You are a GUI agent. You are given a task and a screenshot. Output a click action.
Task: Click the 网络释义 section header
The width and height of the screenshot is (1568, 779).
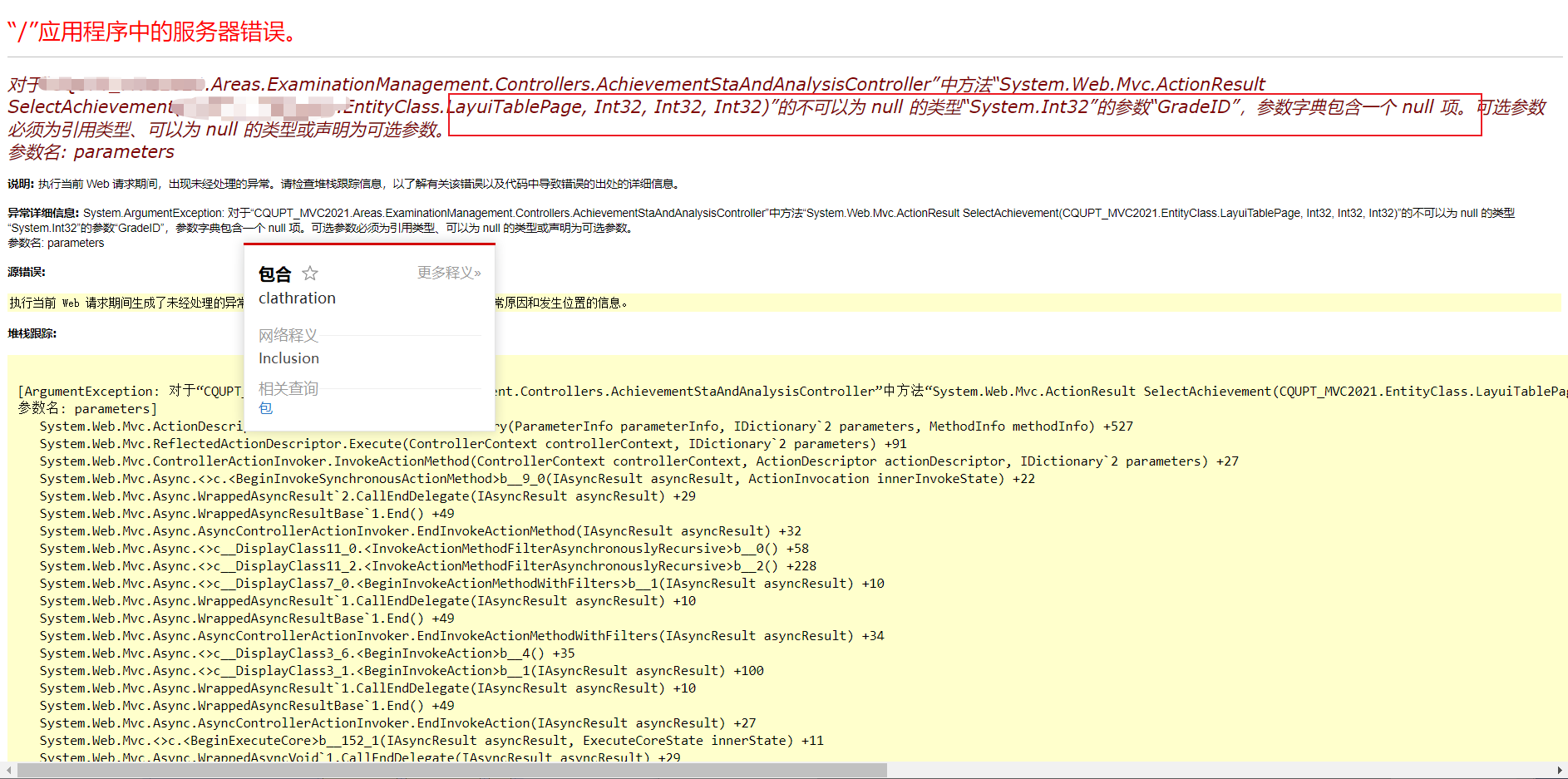click(x=288, y=335)
